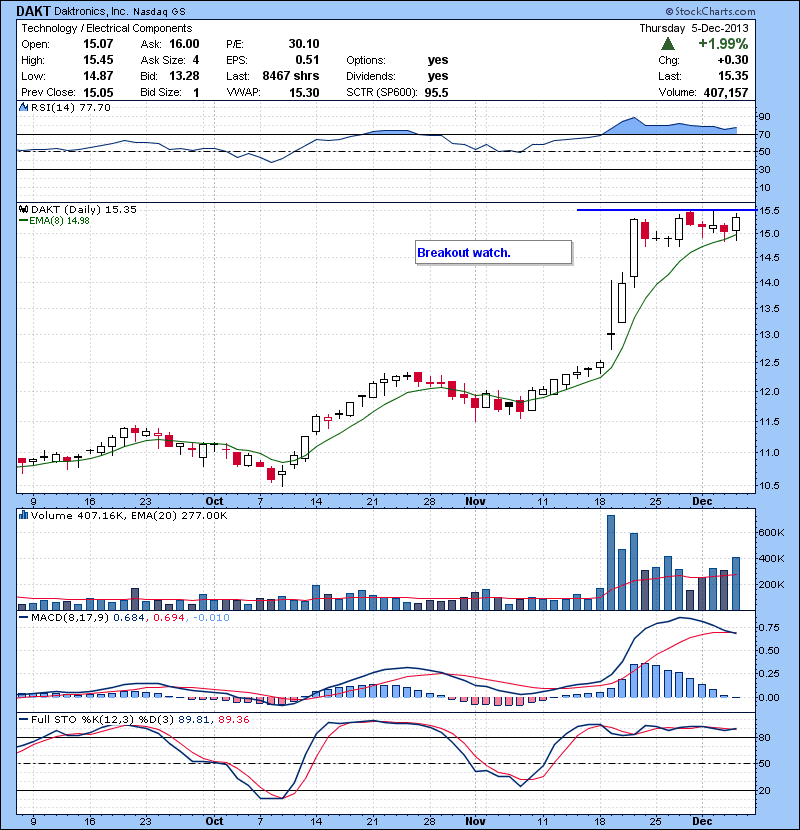Click the DAKT (Daily) 15.35 label
This screenshot has height=830, width=800.
click(84, 210)
